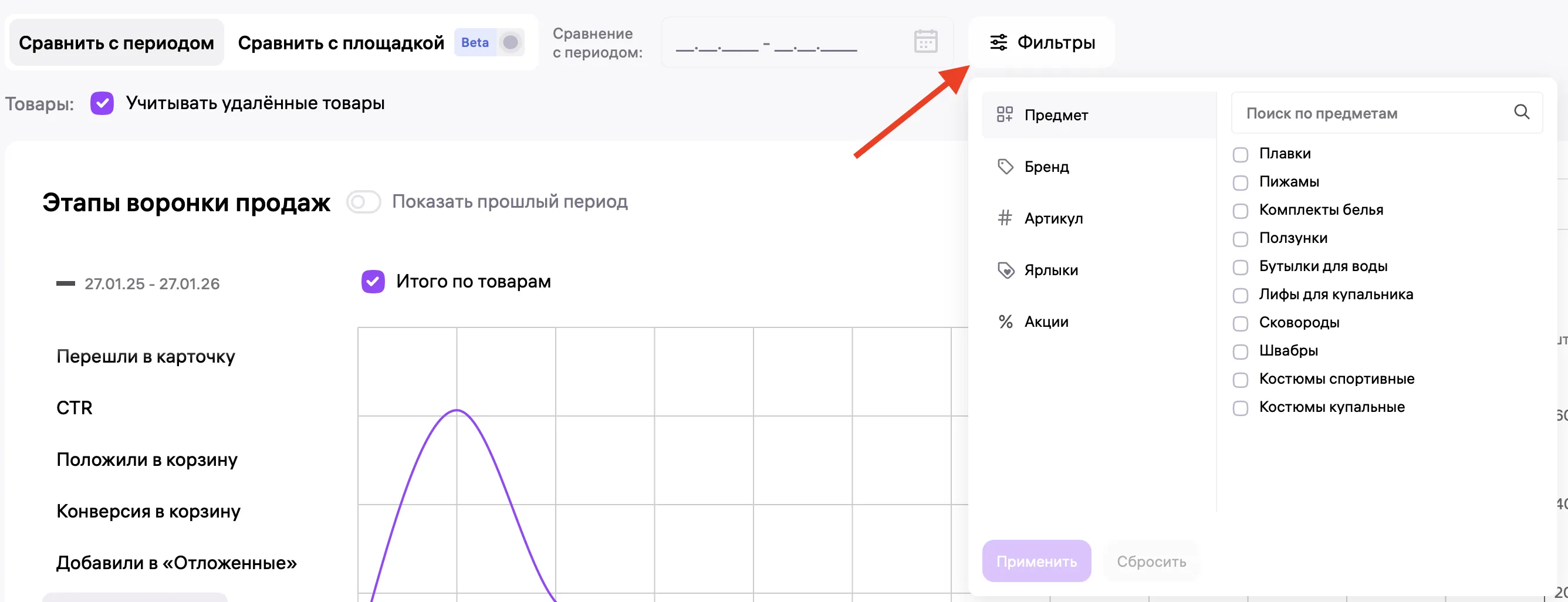This screenshot has width=1568, height=602.
Task: Select the Акции percent icon
Action: point(1005,321)
